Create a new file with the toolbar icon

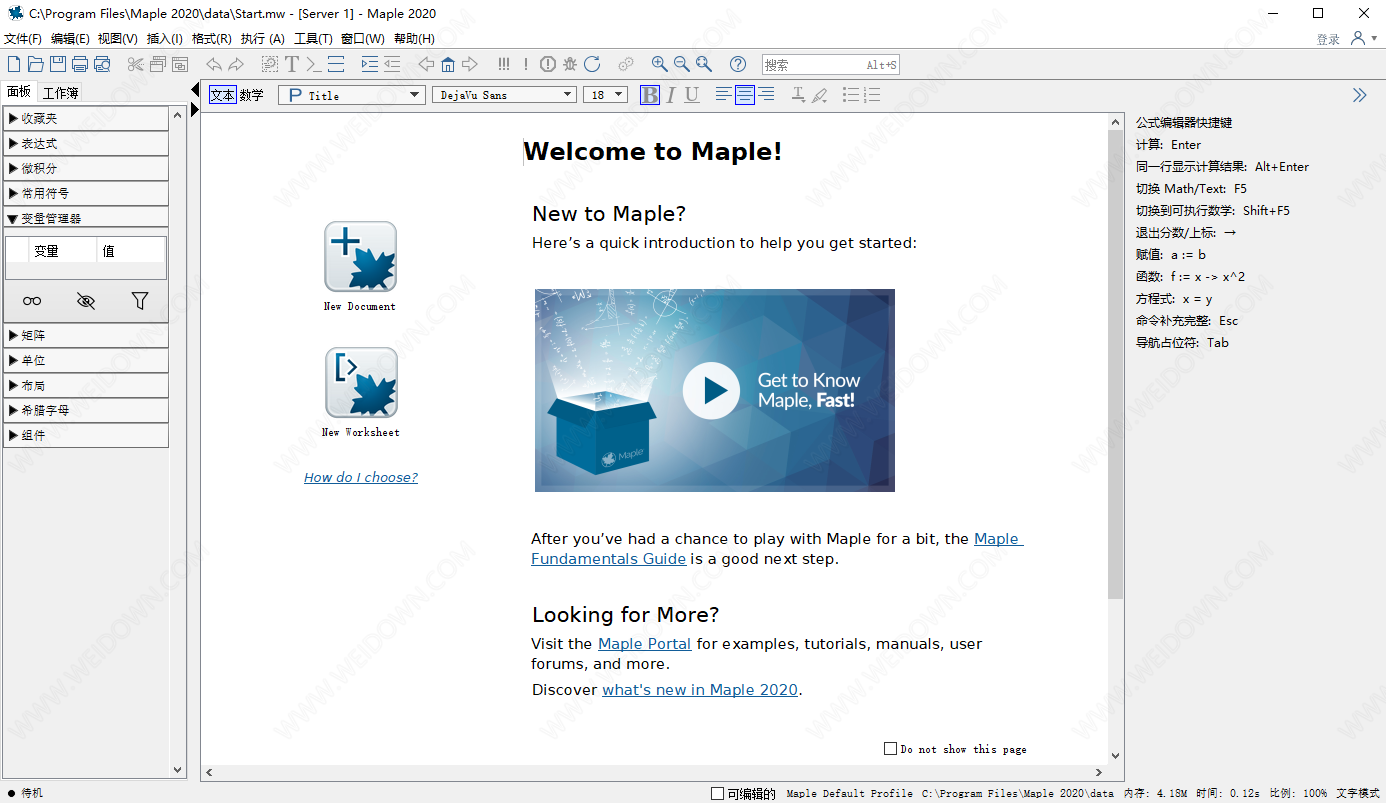click(x=14, y=64)
